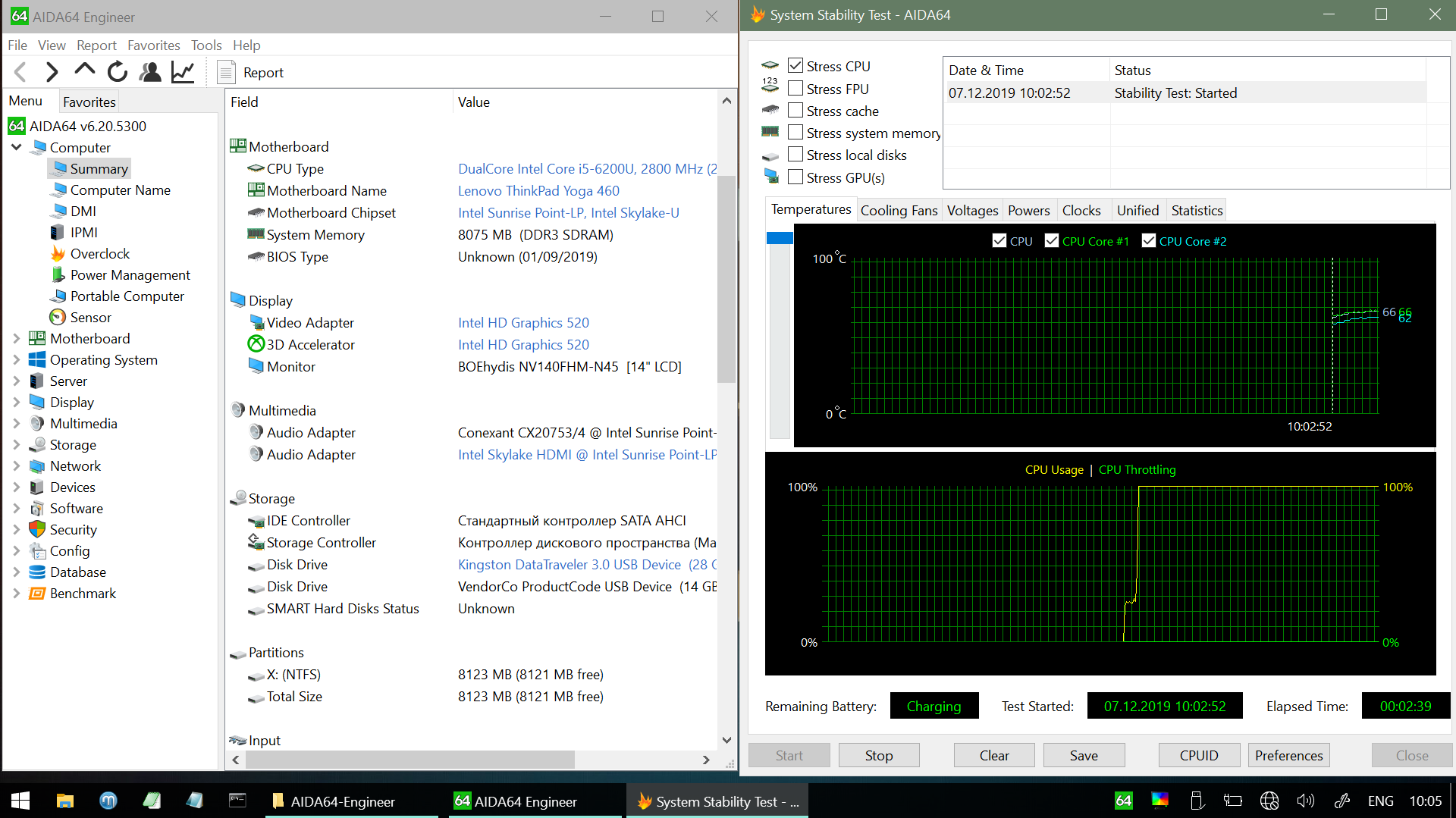
Task: Open the File menu
Action: 17,45
